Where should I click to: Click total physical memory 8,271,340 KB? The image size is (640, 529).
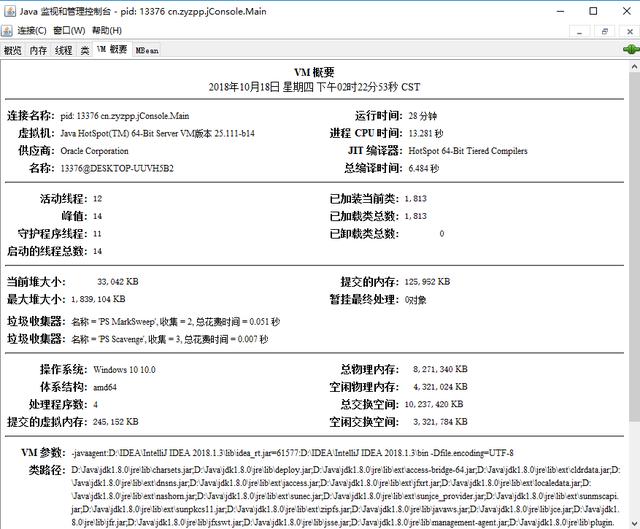coord(440,369)
